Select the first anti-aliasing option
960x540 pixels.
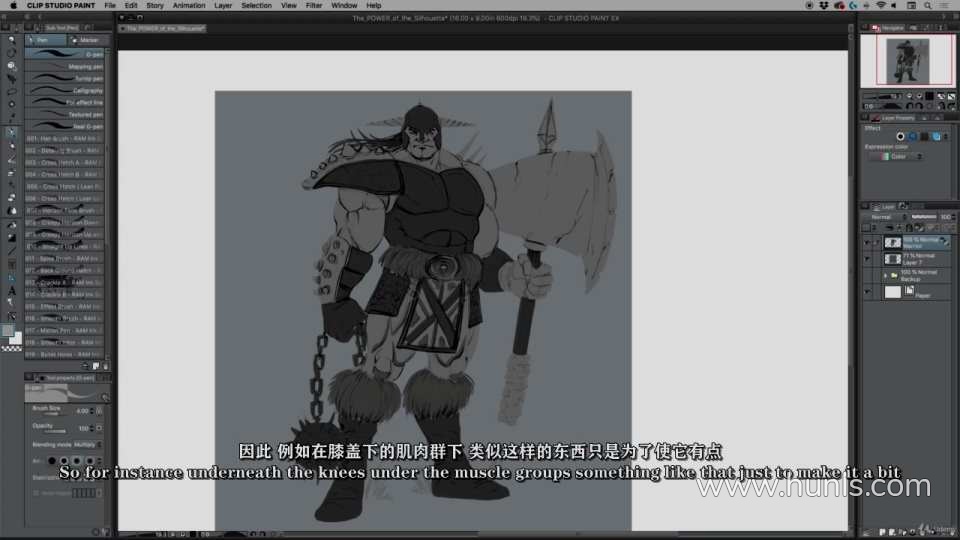coord(51,460)
